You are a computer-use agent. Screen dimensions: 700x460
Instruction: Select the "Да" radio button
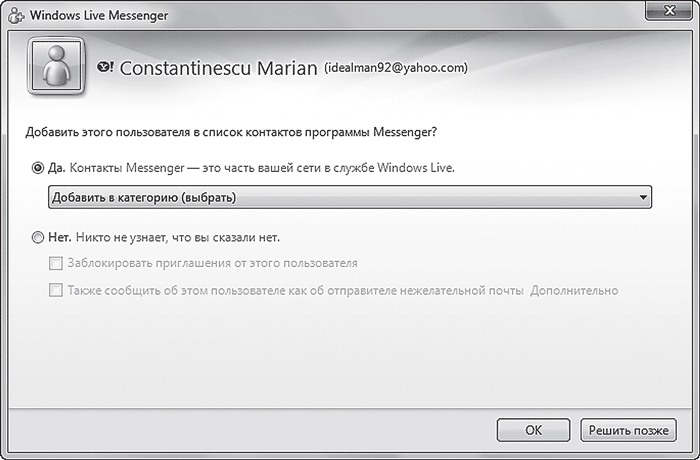point(39,169)
